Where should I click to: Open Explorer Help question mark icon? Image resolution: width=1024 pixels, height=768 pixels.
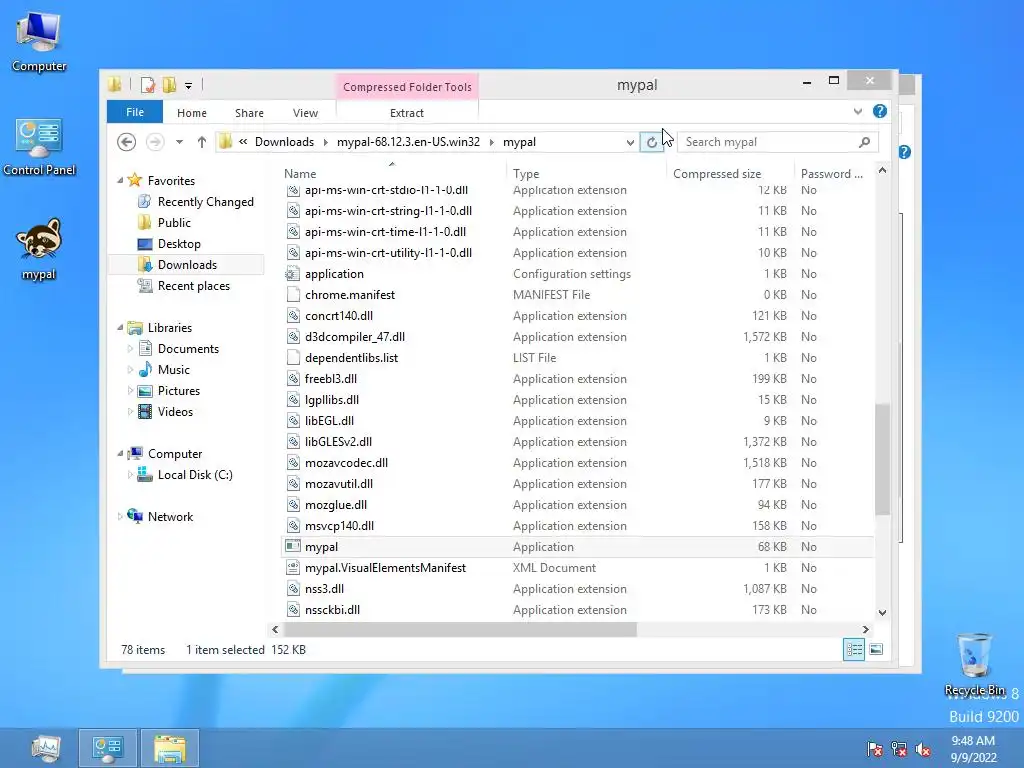pos(880,111)
